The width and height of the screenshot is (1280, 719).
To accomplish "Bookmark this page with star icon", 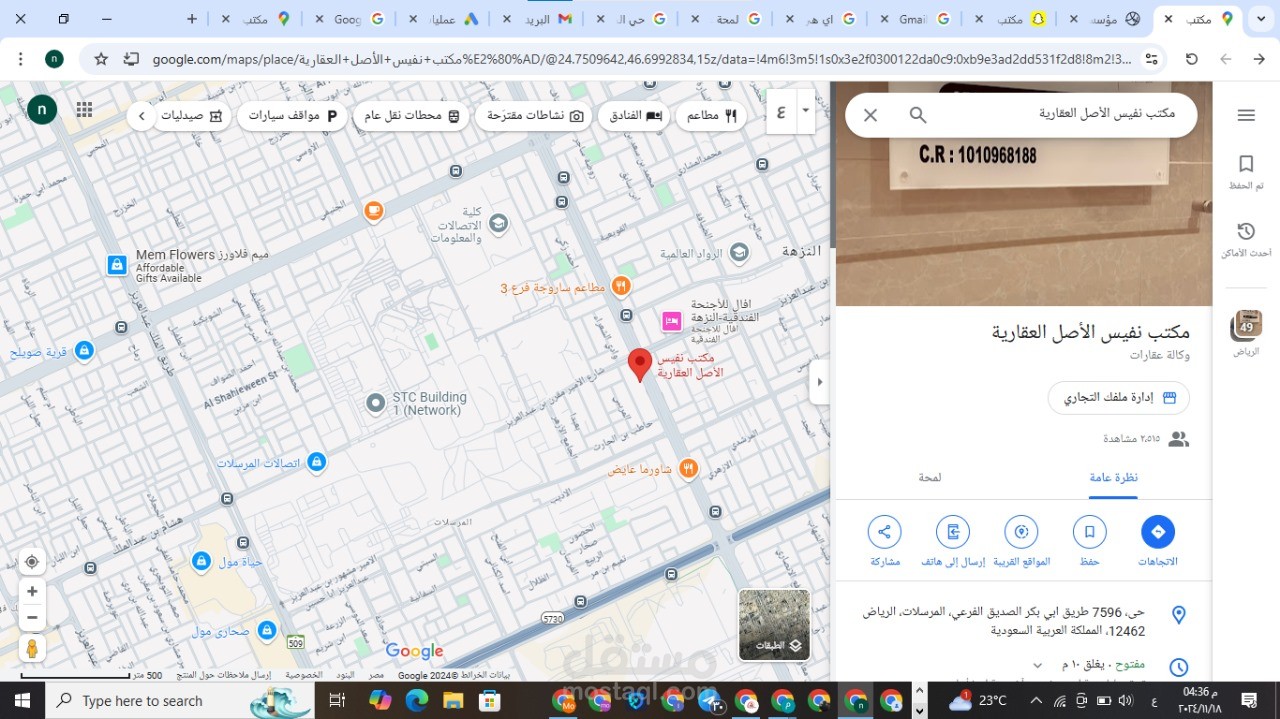I will tap(101, 59).
